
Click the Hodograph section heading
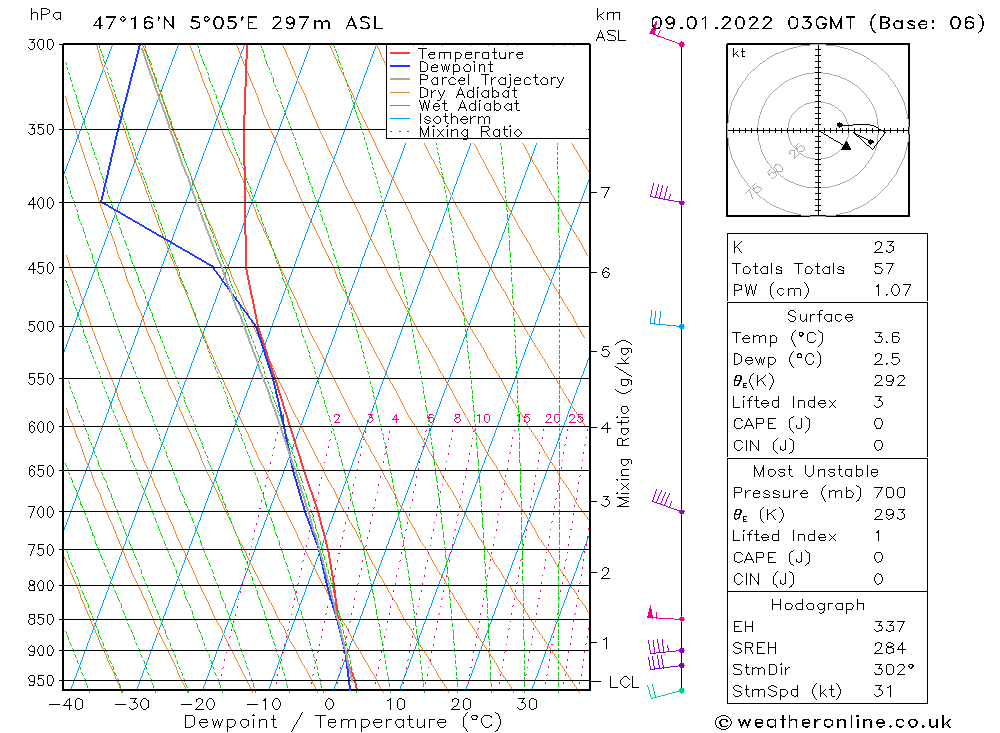[x=818, y=605]
